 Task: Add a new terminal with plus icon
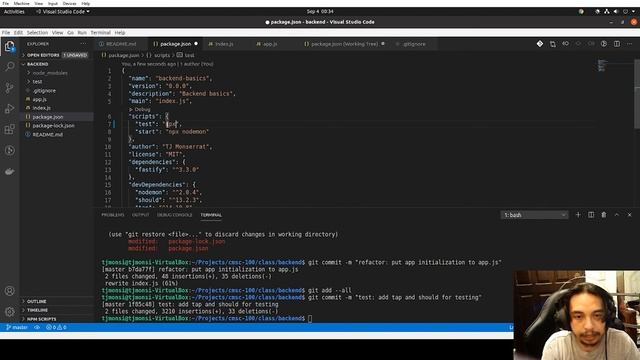[578, 215]
